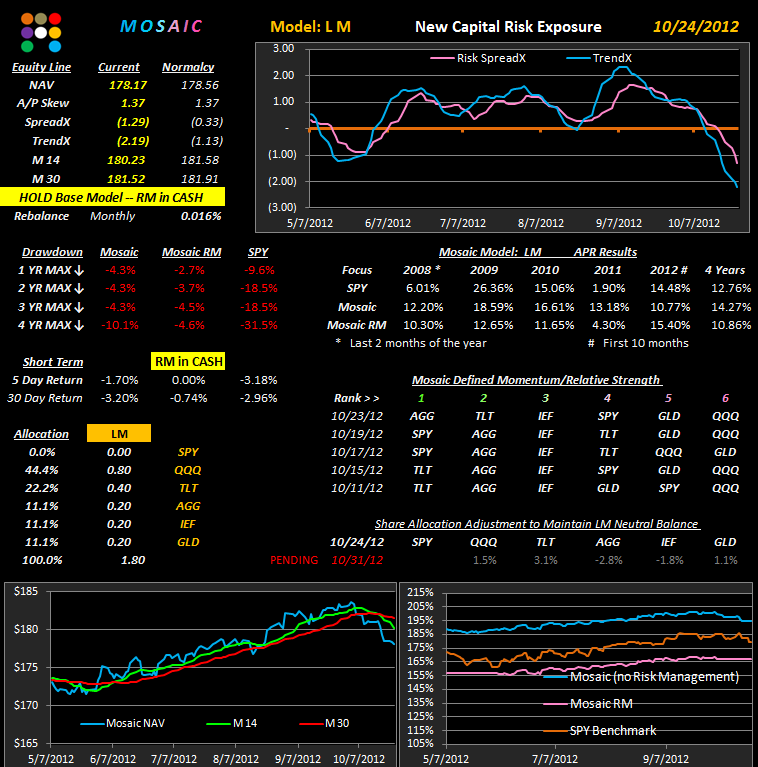Image resolution: width=758 pixels, height=767 pixels.
Task: Click the orange LM allocation header cell
Action: tap(119, 433)
